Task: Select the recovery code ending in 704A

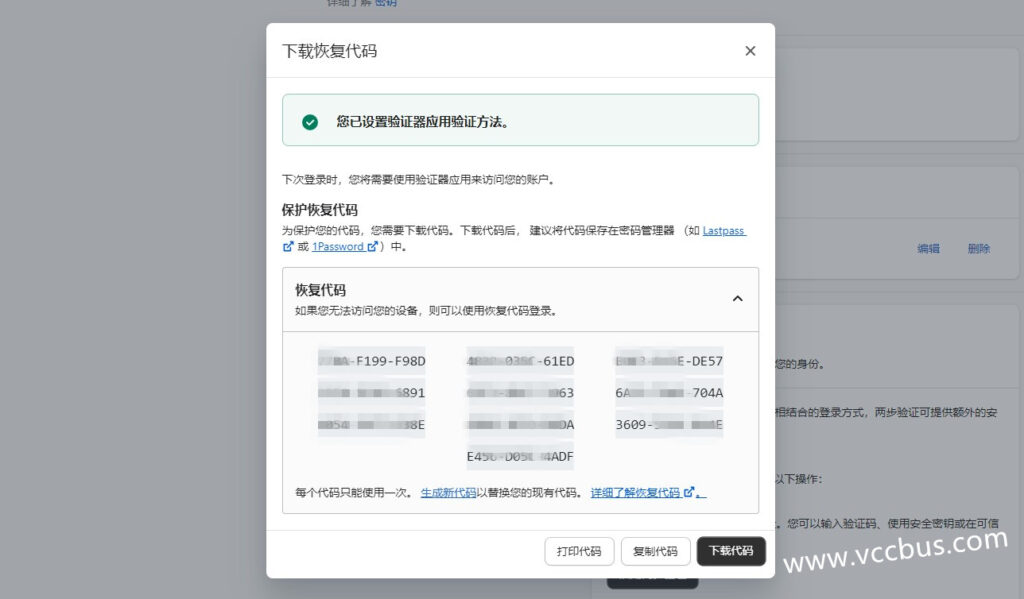Action: 668,393
